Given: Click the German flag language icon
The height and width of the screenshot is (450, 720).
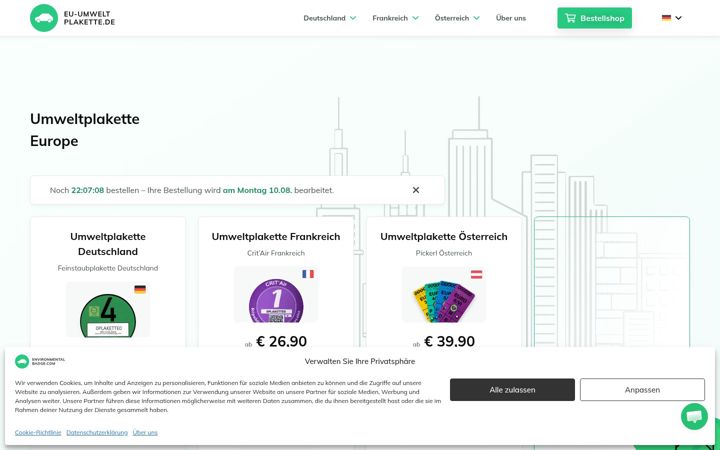Looking at the screenshot, I should 666,18.
